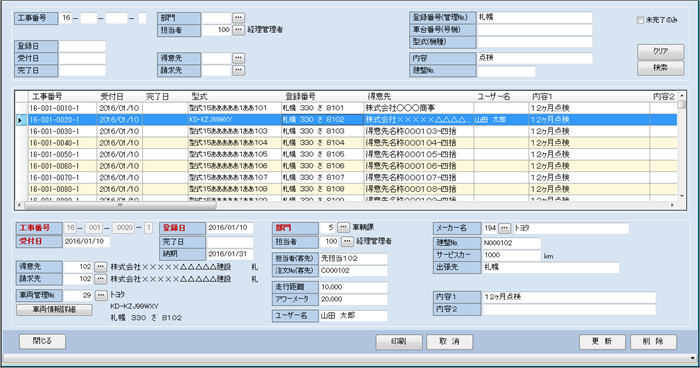Click the 更新 button

pyautogui.click(x=602, y=342)
